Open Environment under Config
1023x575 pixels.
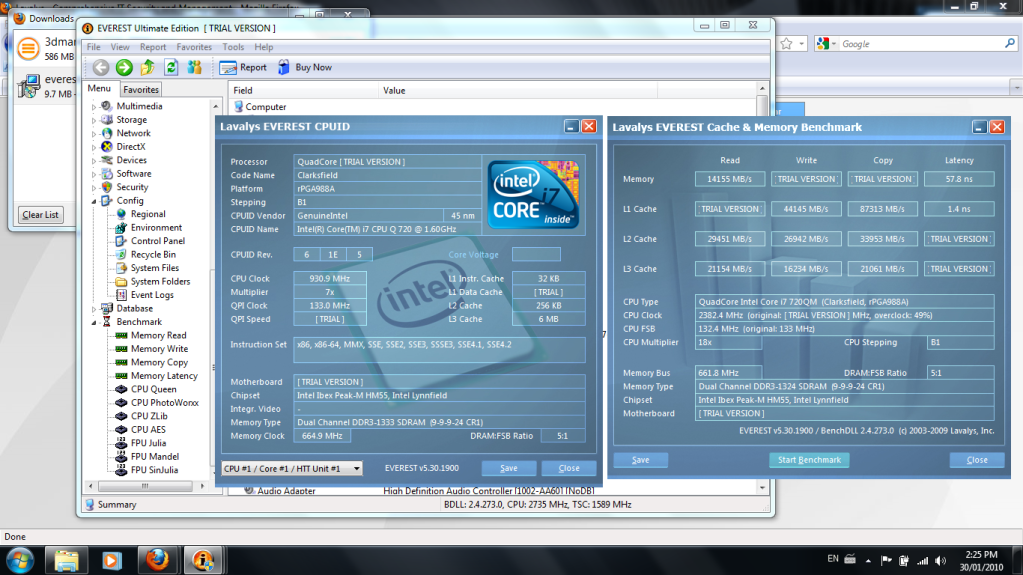(156, 228)
